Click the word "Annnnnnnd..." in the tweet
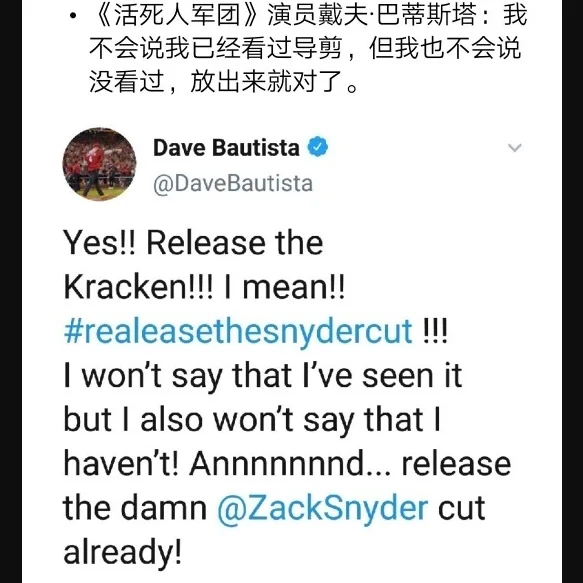 tap(290, 464)
